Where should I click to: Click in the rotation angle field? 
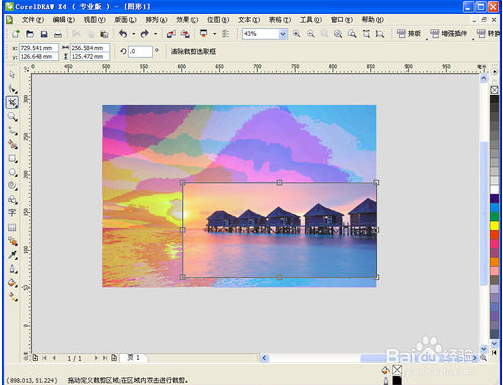click(140, 52)
